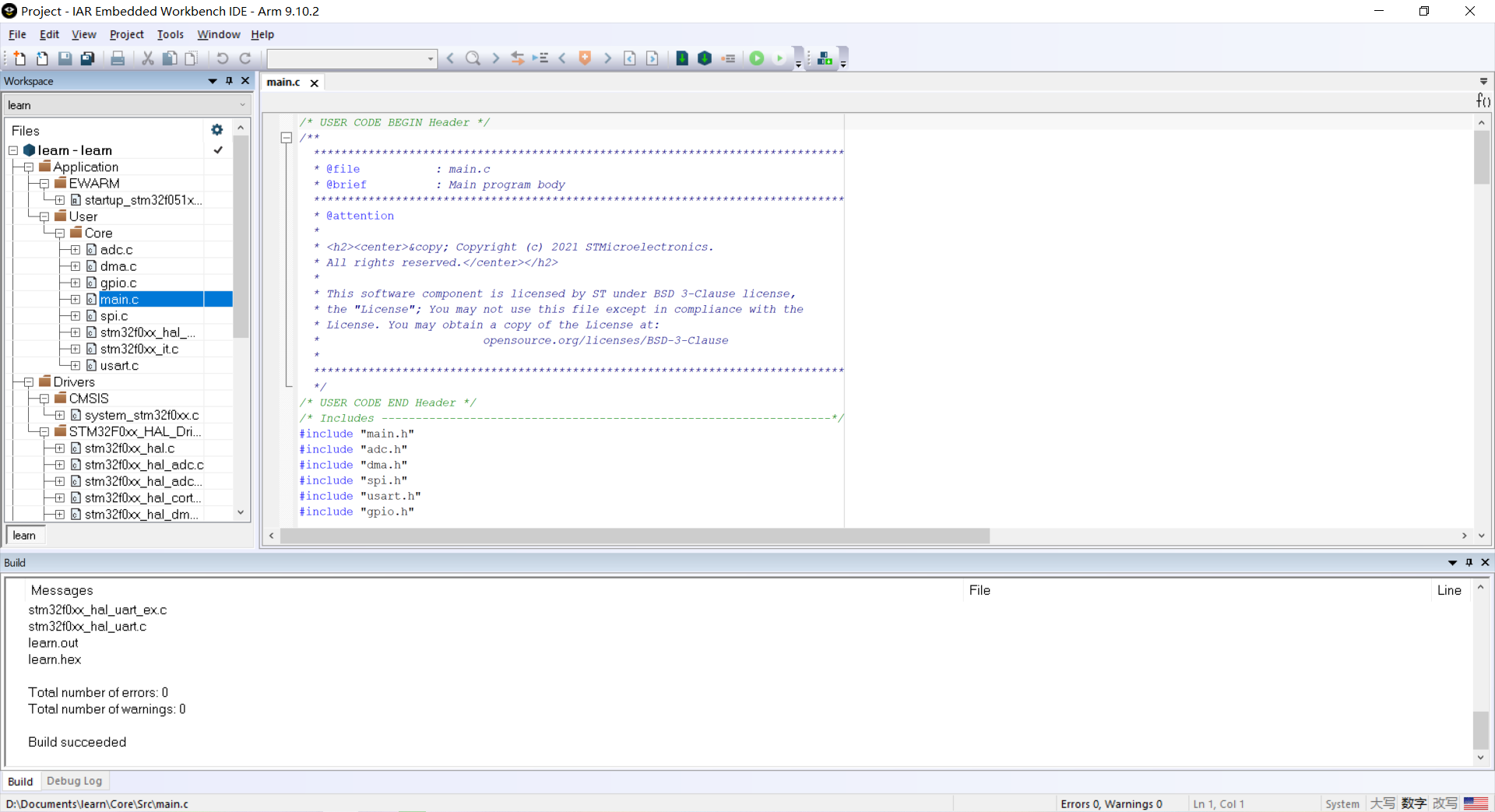Click the Print icon in toolbar
The width and height of the screenshot is (1495, 812).
(x=118, y=58)
